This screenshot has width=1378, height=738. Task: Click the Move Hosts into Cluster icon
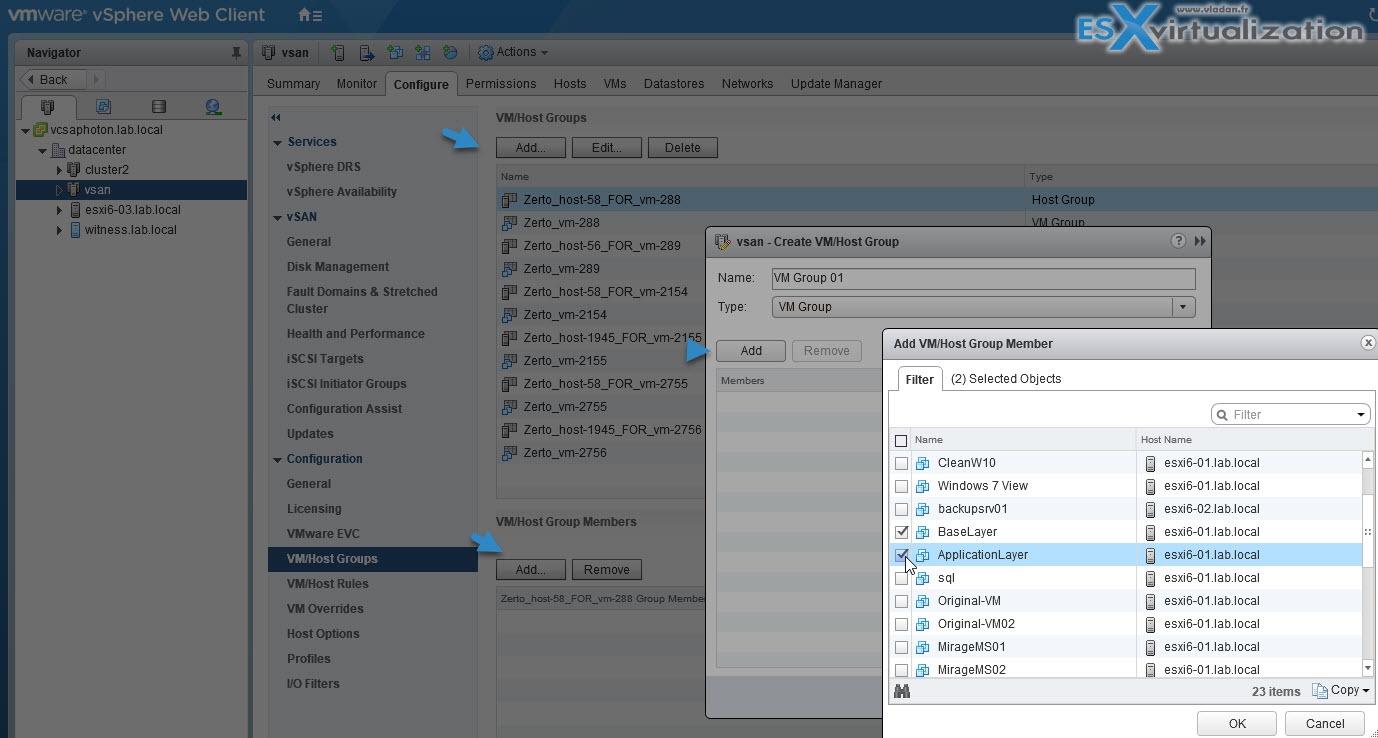pyautogui.click(x=367, y=52)
